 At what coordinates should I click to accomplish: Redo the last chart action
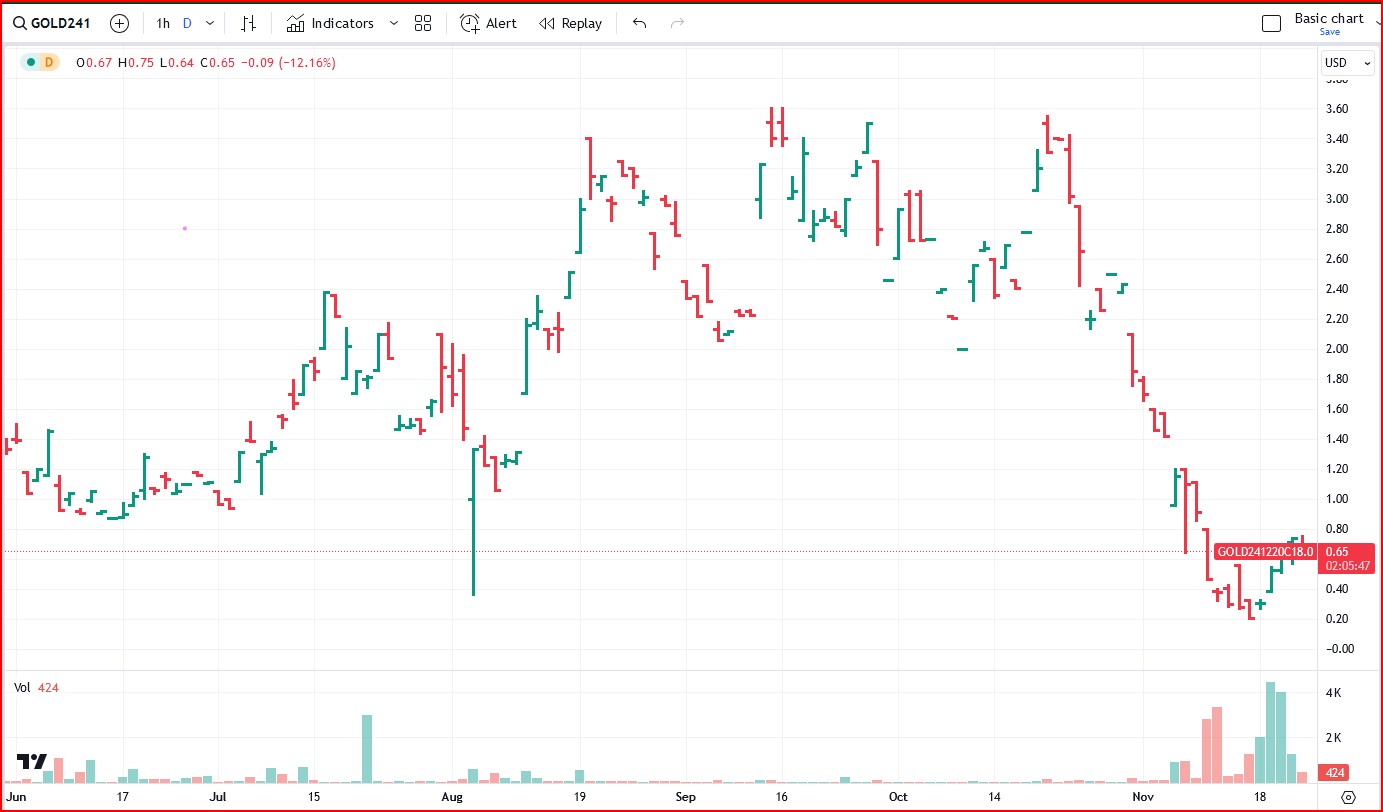tap(677, 23)
